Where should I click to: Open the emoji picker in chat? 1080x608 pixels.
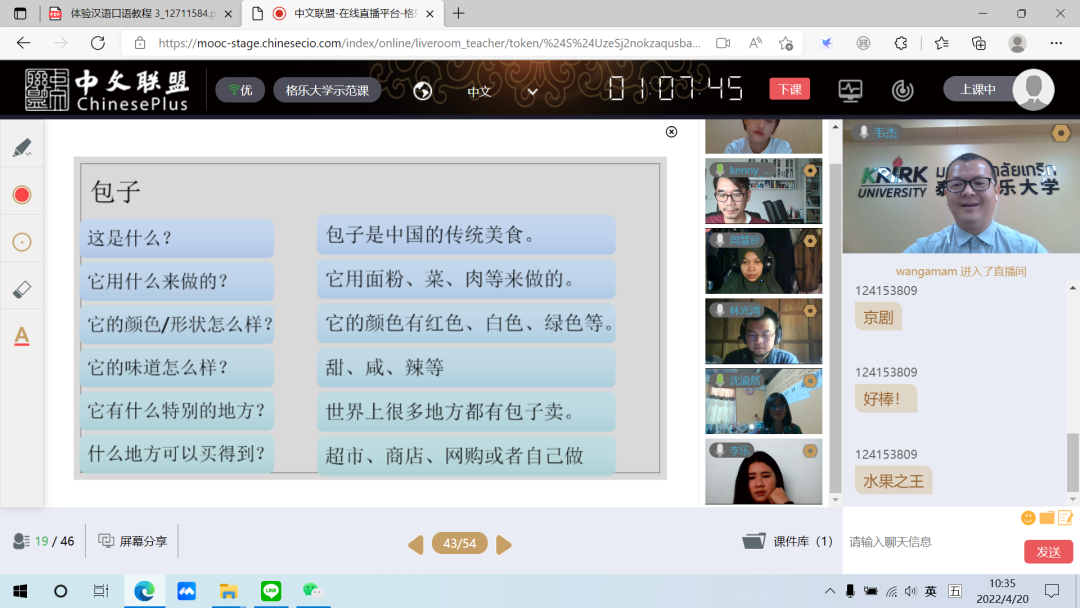pos(1028,517)
